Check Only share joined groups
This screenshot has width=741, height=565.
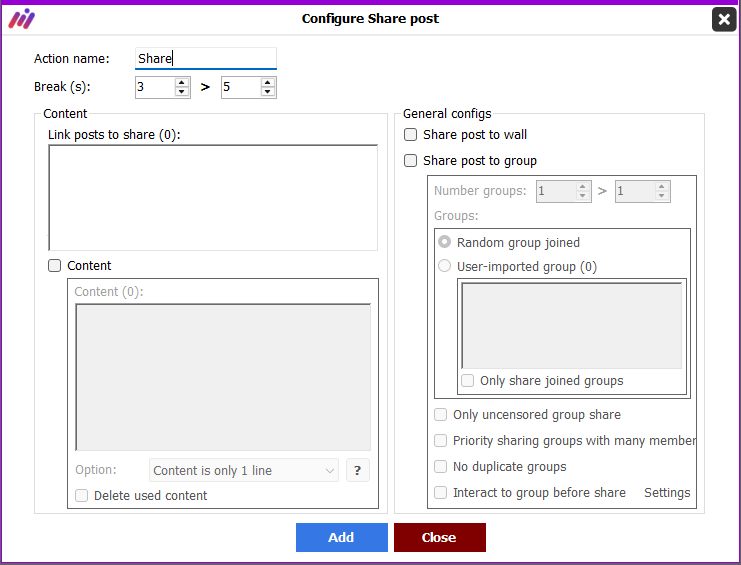pyautogui.click(x=467, y=380)
